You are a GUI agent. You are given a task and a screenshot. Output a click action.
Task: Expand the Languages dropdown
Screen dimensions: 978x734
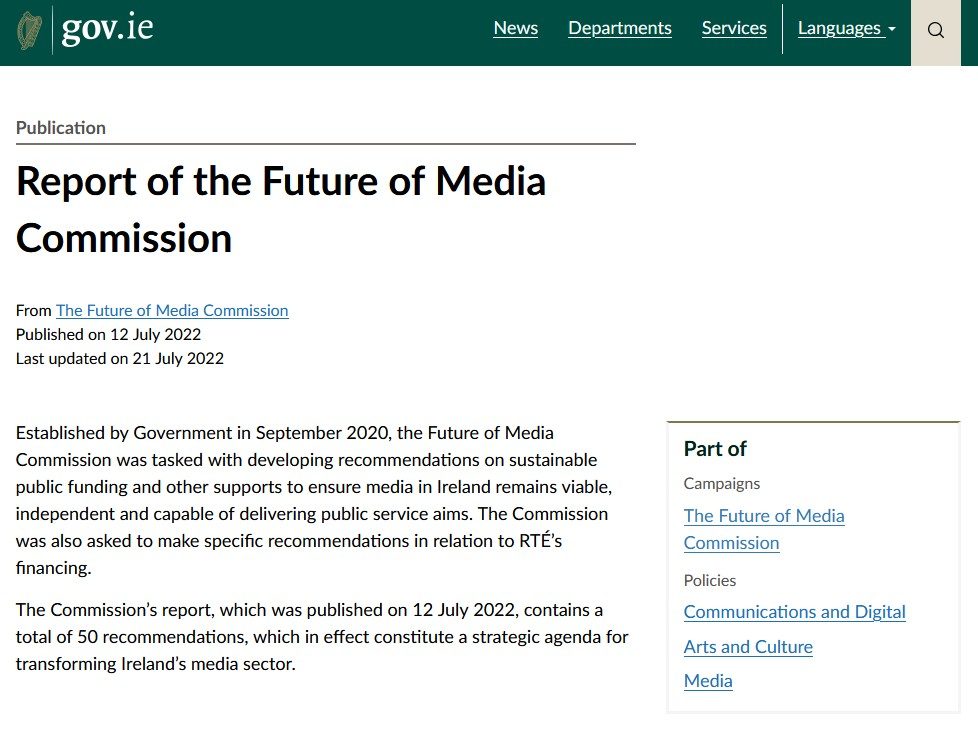(x=840, y=28)
